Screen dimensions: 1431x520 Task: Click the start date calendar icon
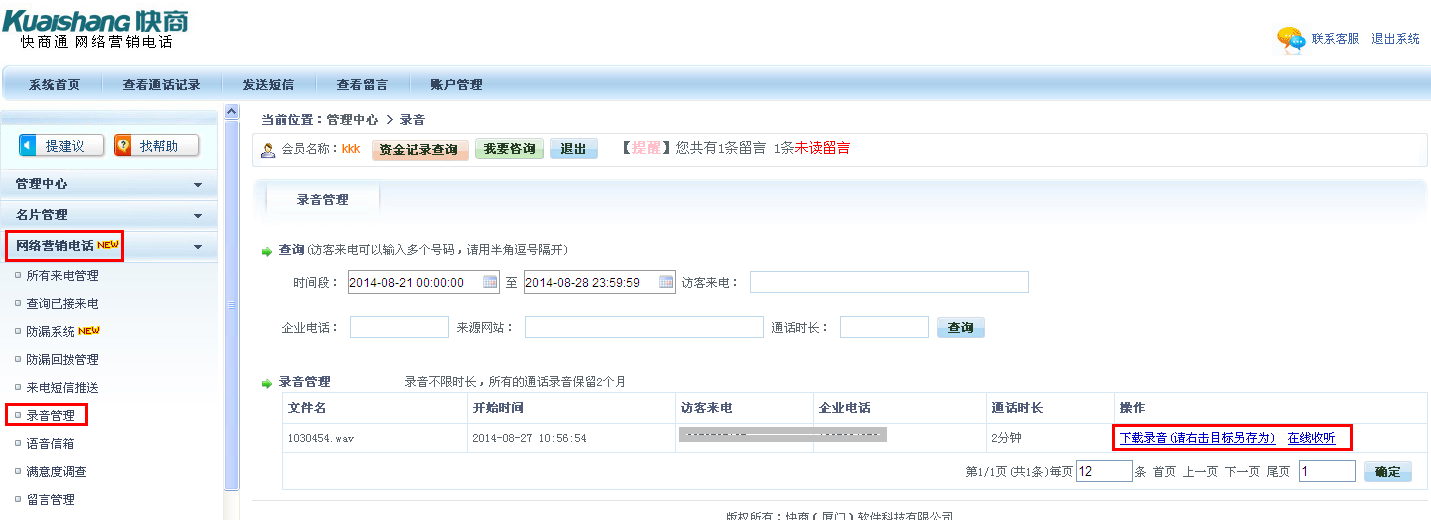pos(490,282)
